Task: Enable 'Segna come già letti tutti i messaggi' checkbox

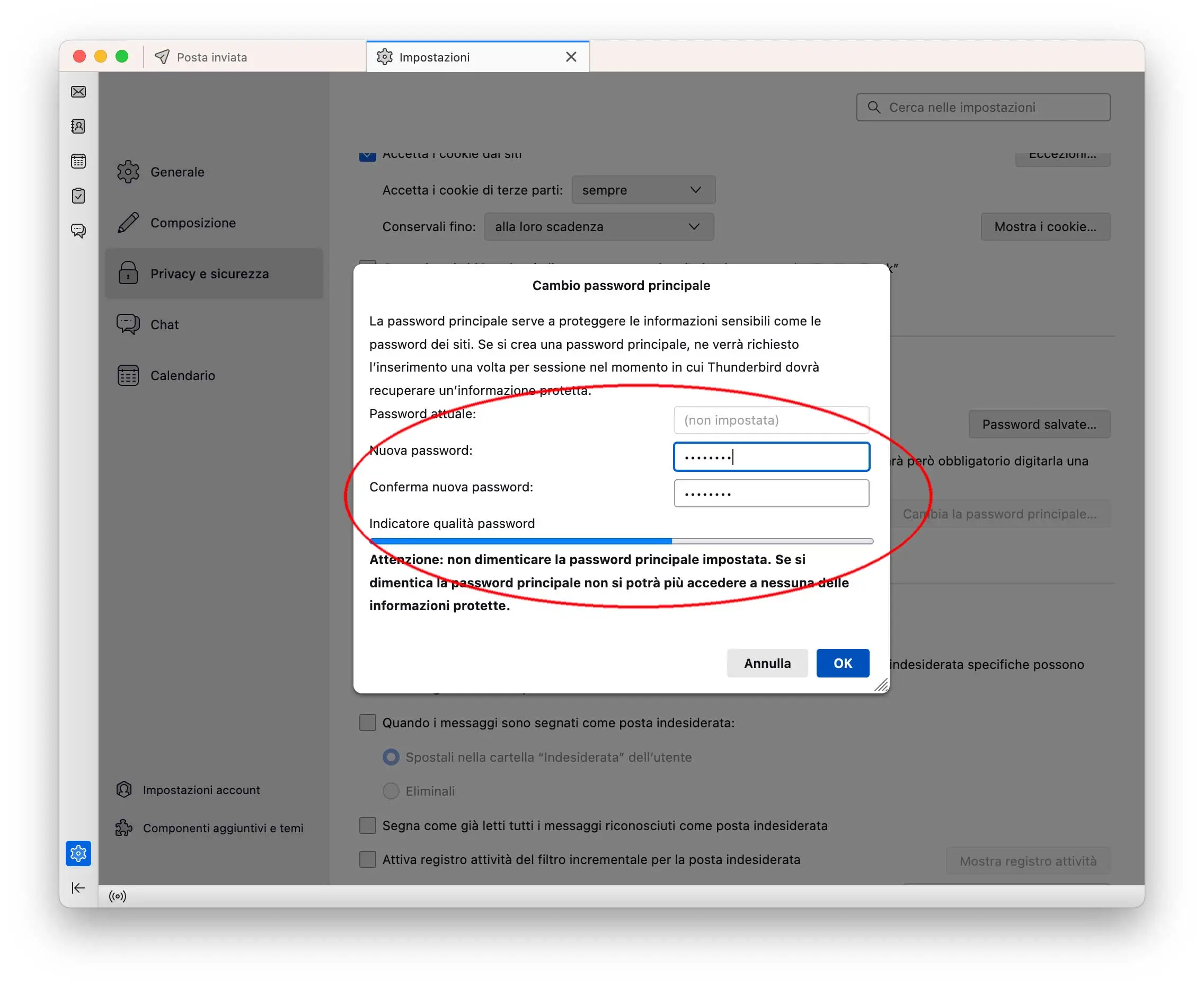Action: pos(367,825)
